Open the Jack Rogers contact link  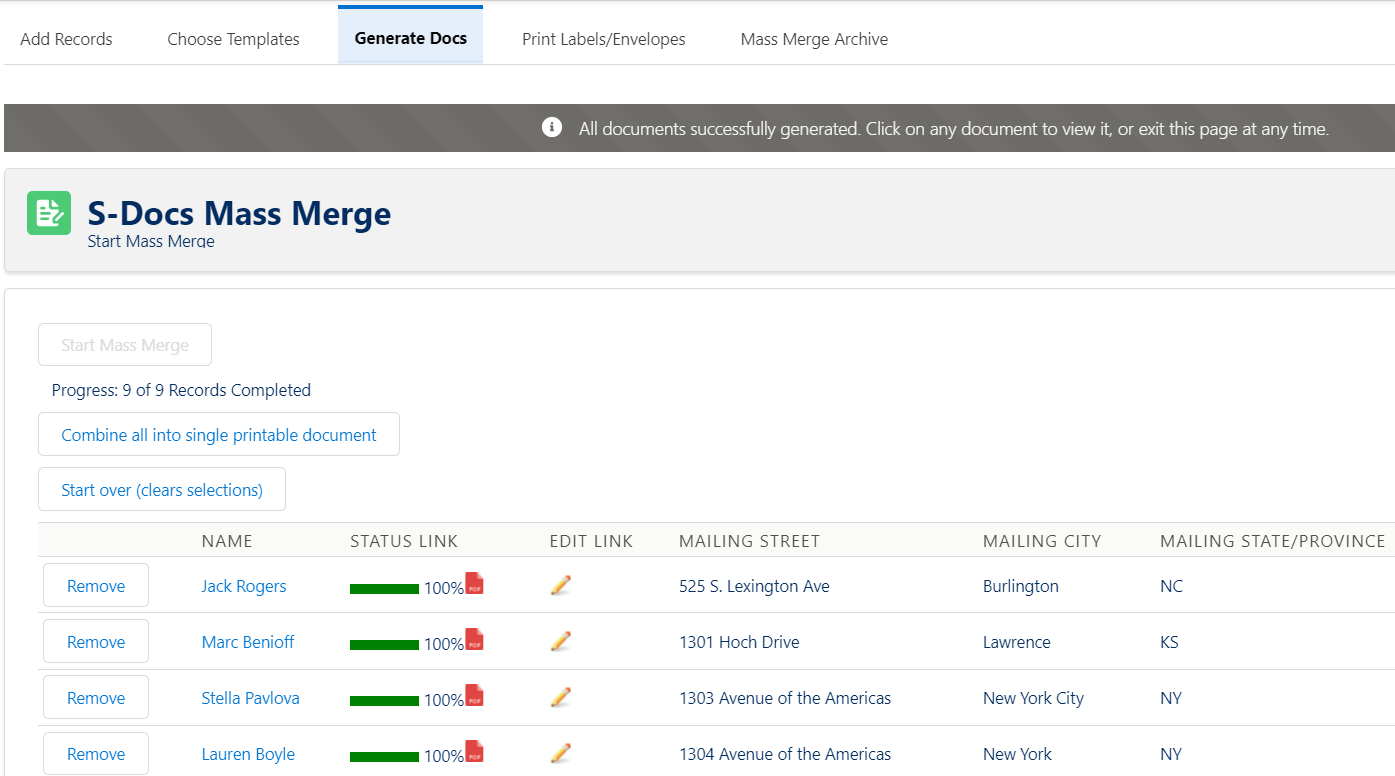click(244, 586)
